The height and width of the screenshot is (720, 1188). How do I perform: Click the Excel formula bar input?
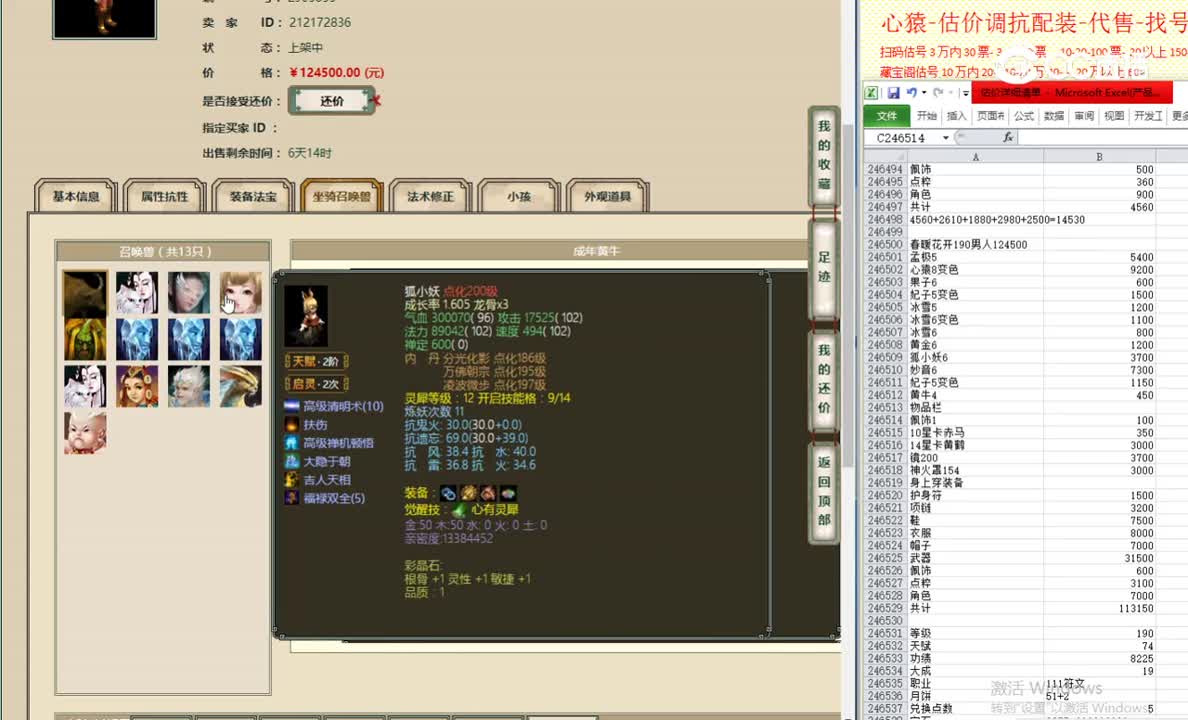pos(1103,137)
